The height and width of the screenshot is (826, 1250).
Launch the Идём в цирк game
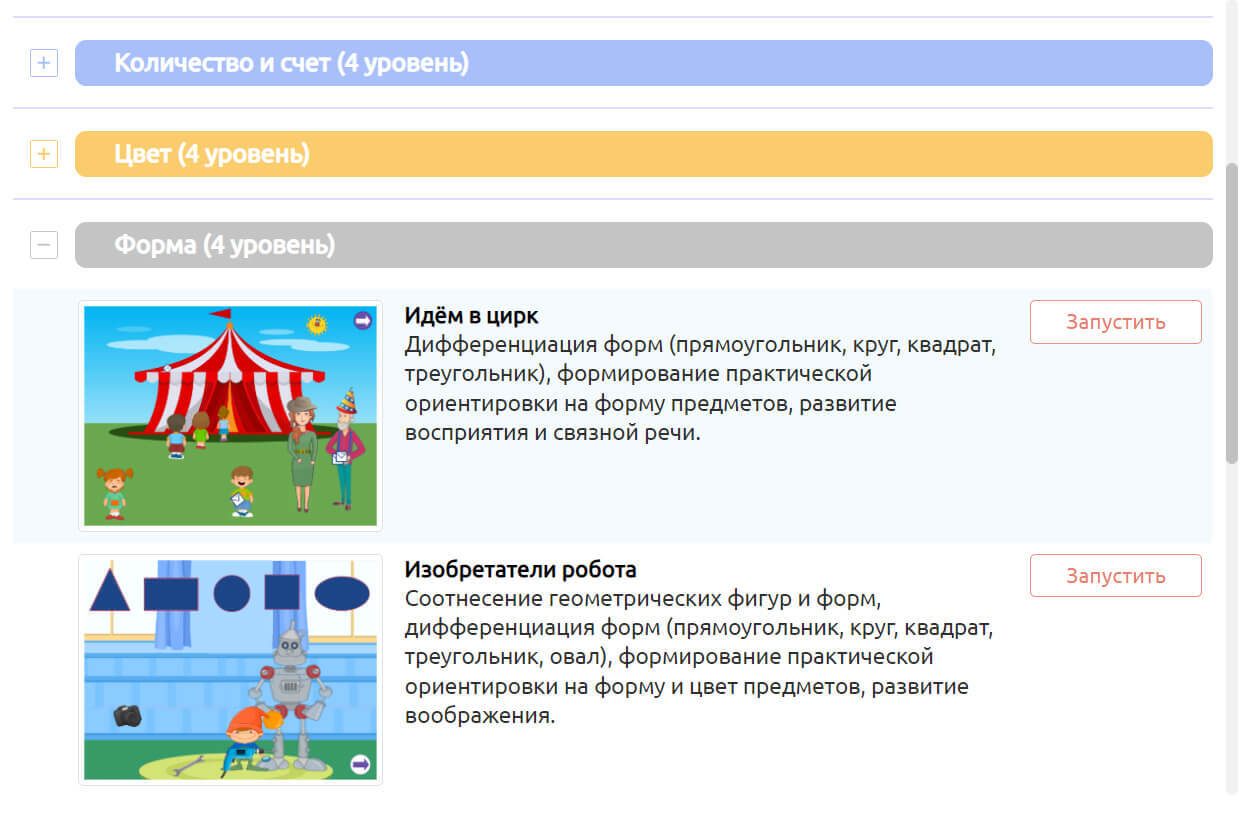1115,322
